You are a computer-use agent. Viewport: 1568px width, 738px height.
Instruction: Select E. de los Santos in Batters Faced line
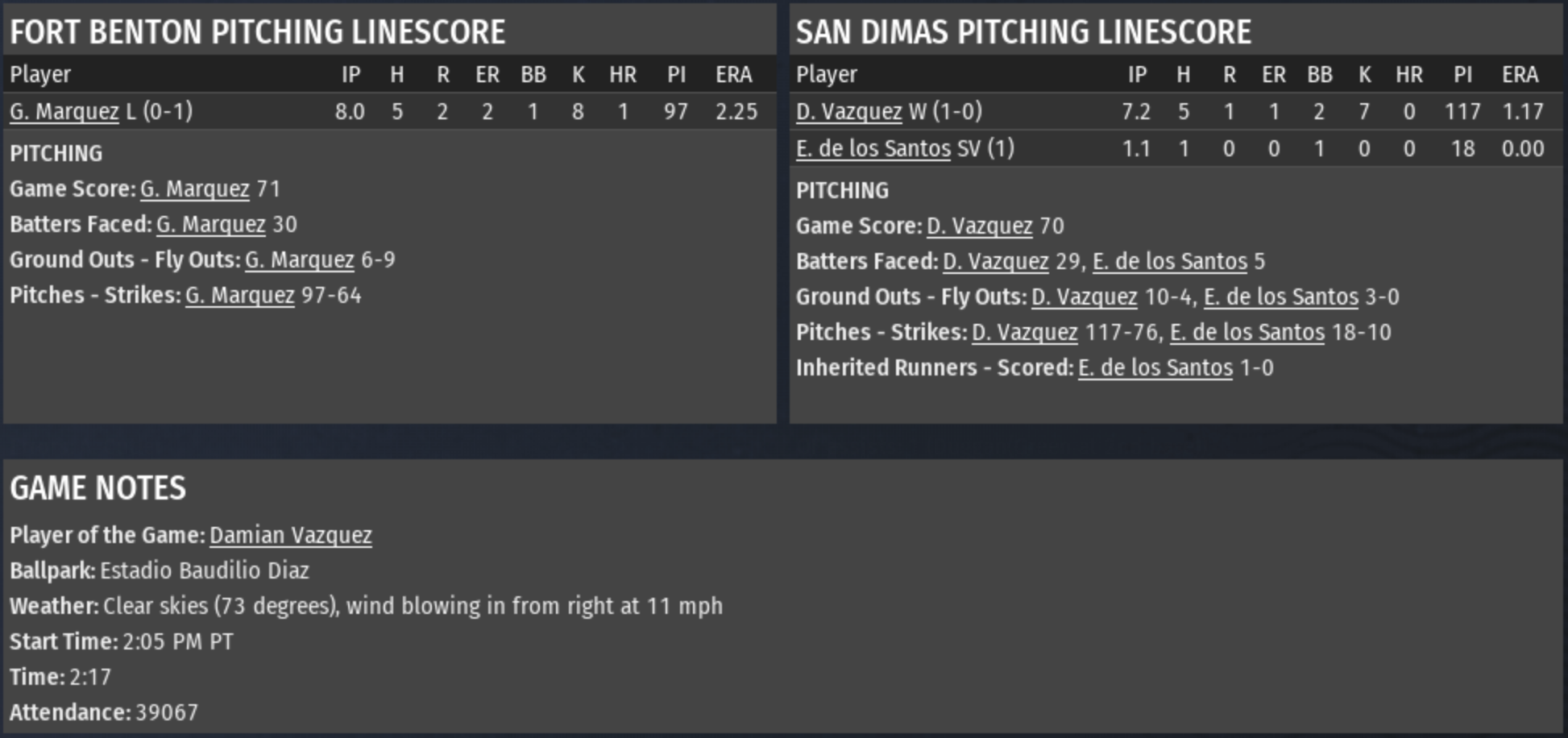pos(1169,261)
